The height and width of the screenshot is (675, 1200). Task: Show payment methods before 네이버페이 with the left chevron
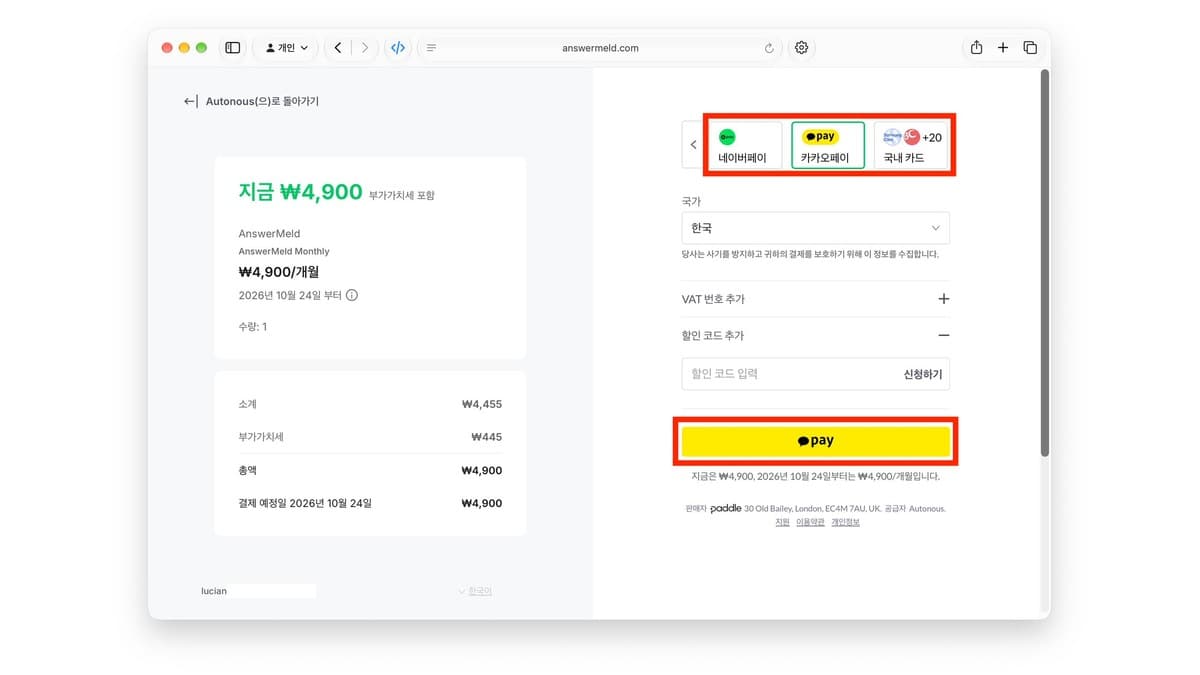point(694,146)
